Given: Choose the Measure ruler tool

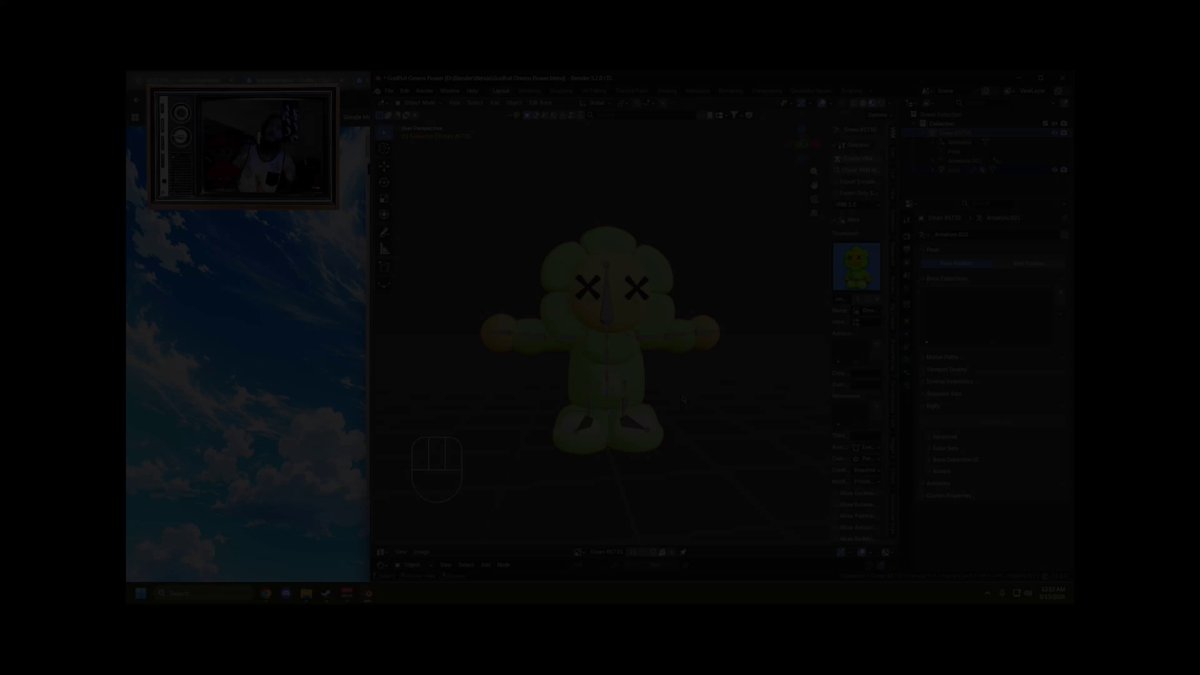Looking at the screenshot, I should click(x=385, y=248).
